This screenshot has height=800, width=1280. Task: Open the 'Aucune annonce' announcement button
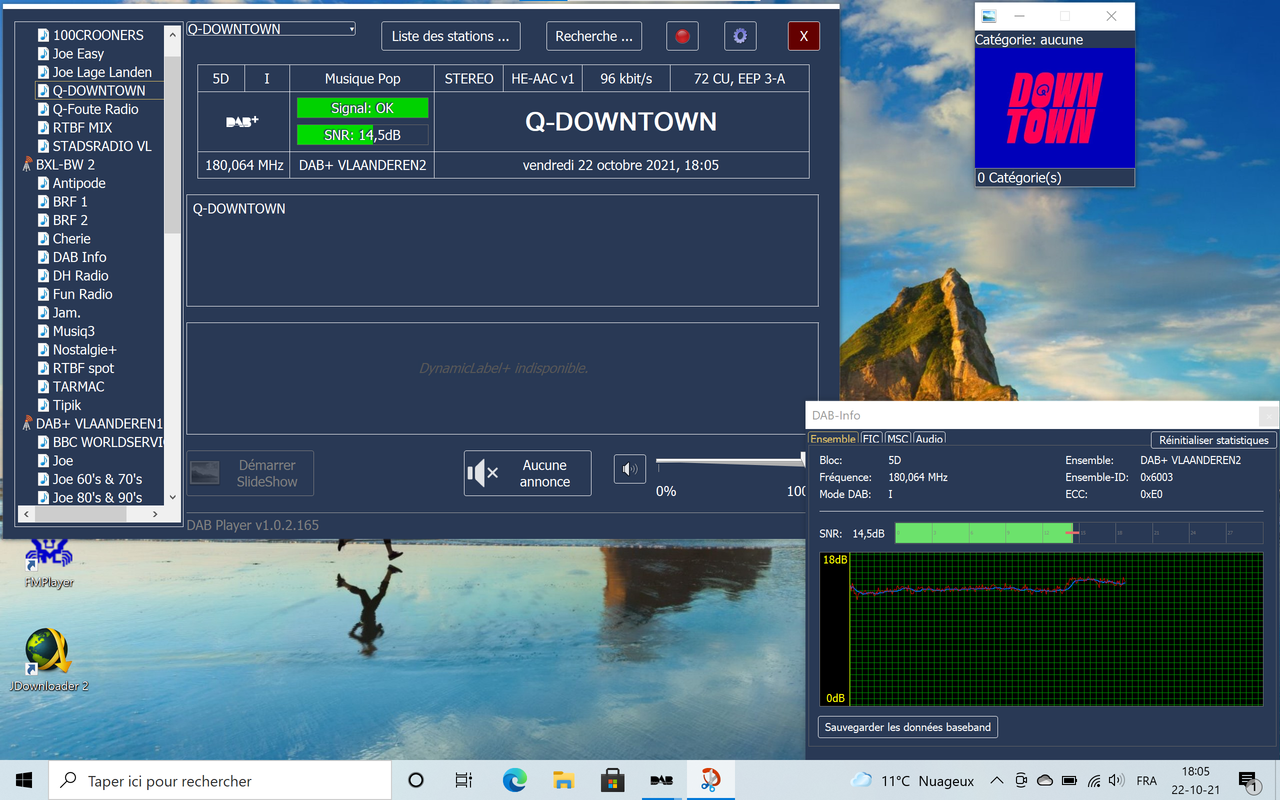point(527,473)
